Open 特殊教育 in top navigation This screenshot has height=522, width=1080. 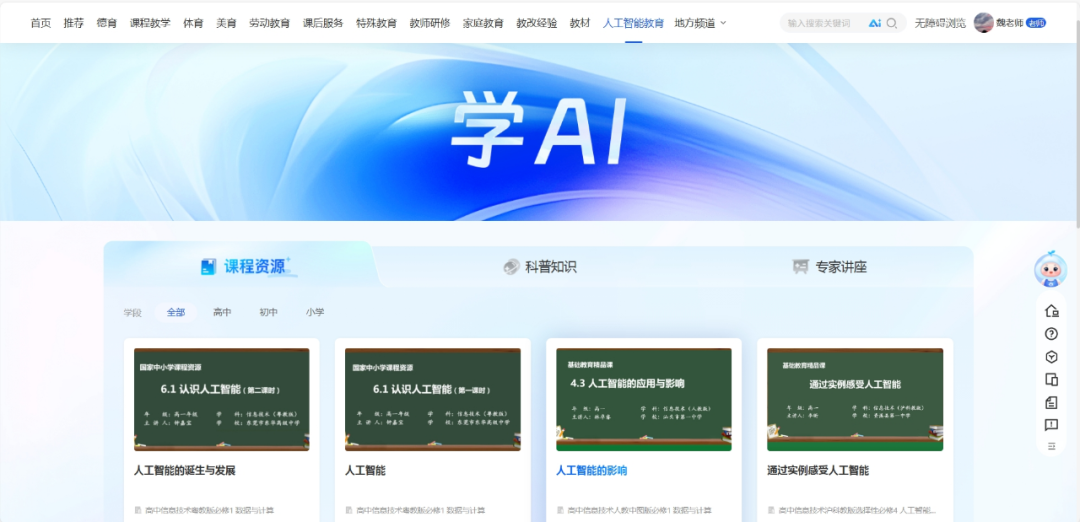[x=376, y=23]
